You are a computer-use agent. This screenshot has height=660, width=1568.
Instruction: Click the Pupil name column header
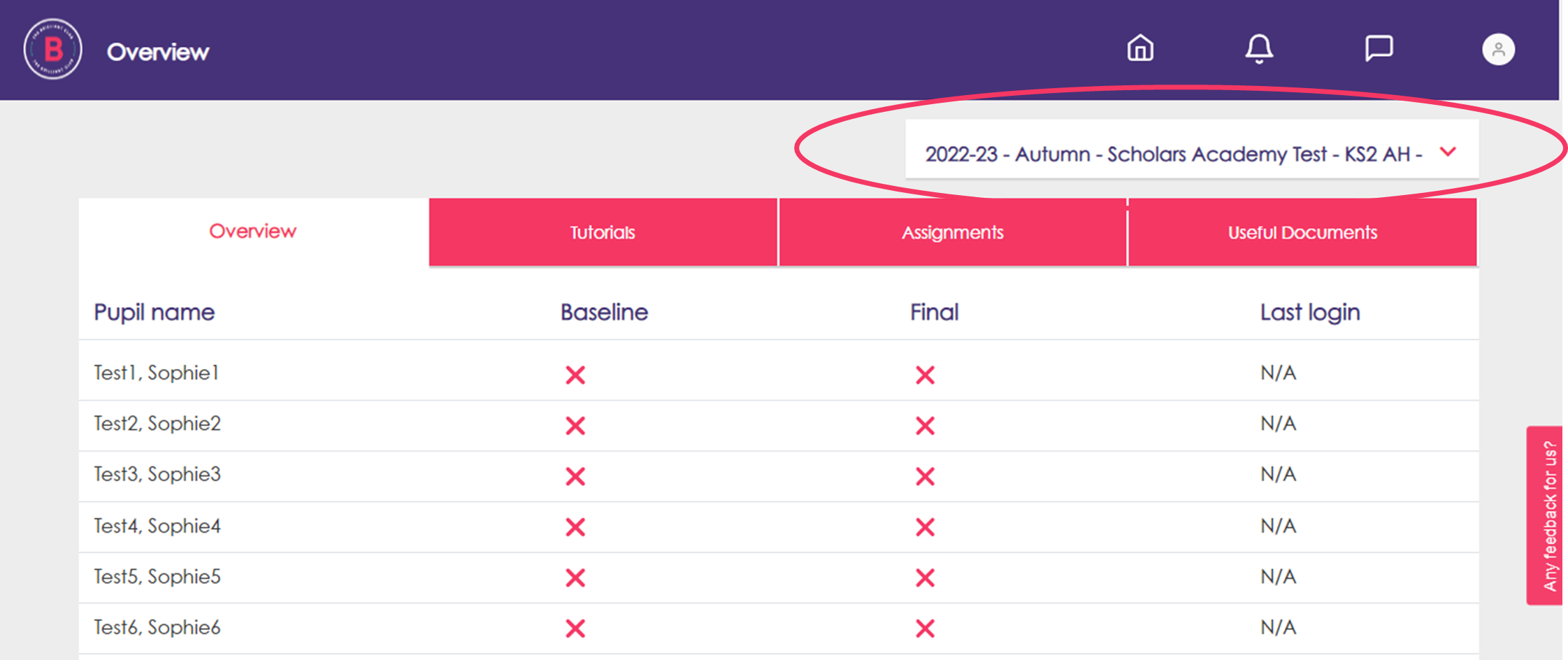click(x=154, y=313)
